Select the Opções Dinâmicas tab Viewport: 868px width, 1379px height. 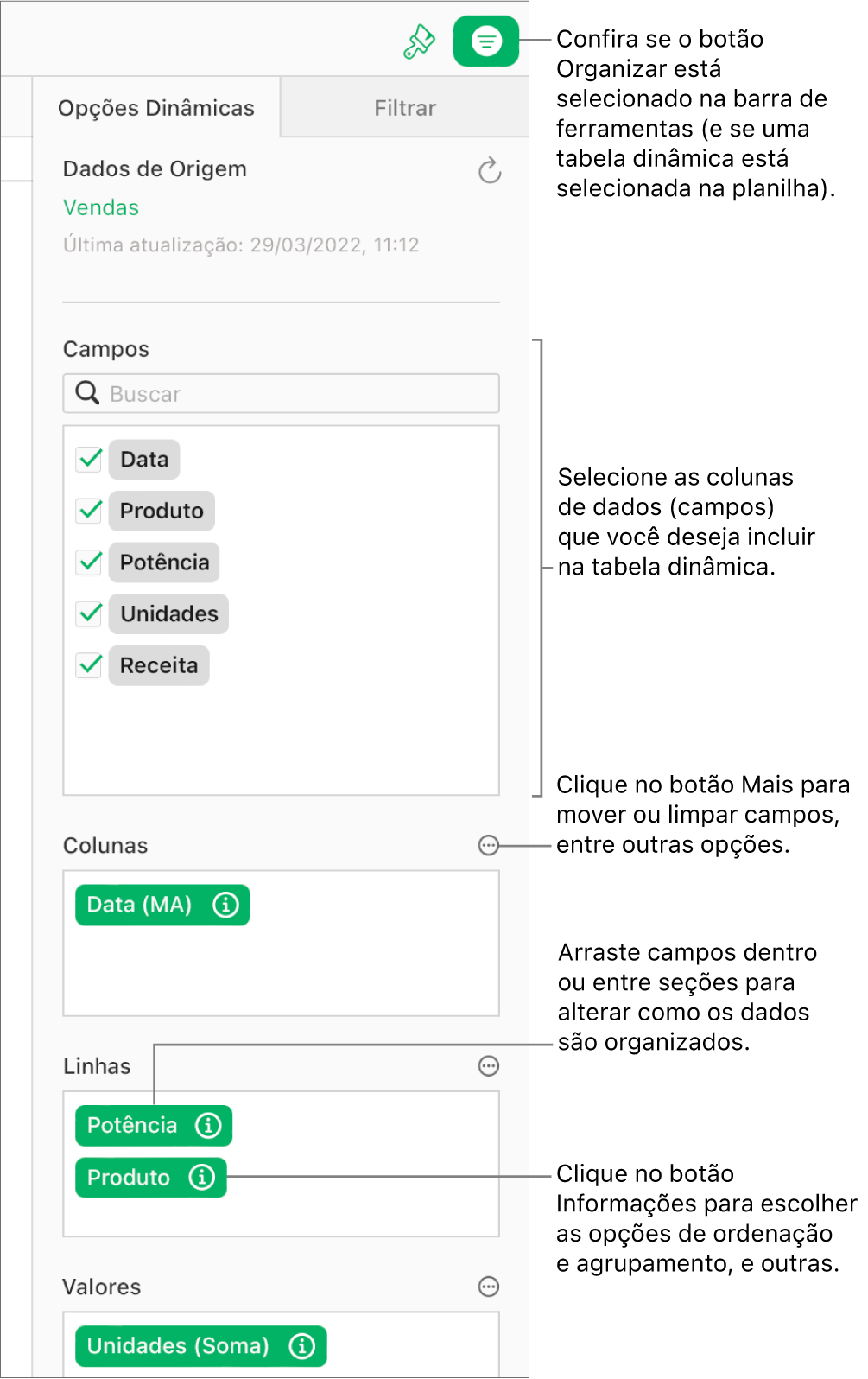click(x=157, y=107)
